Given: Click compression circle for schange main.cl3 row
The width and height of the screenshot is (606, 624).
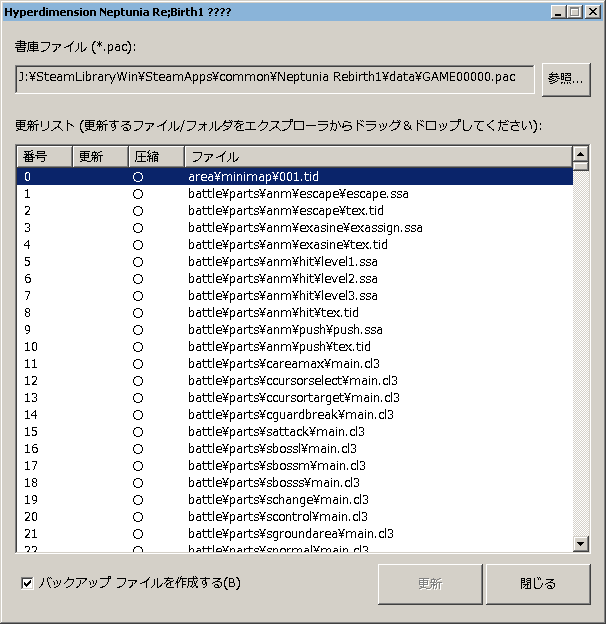Looking at the screenshot, I should [138, 500].
